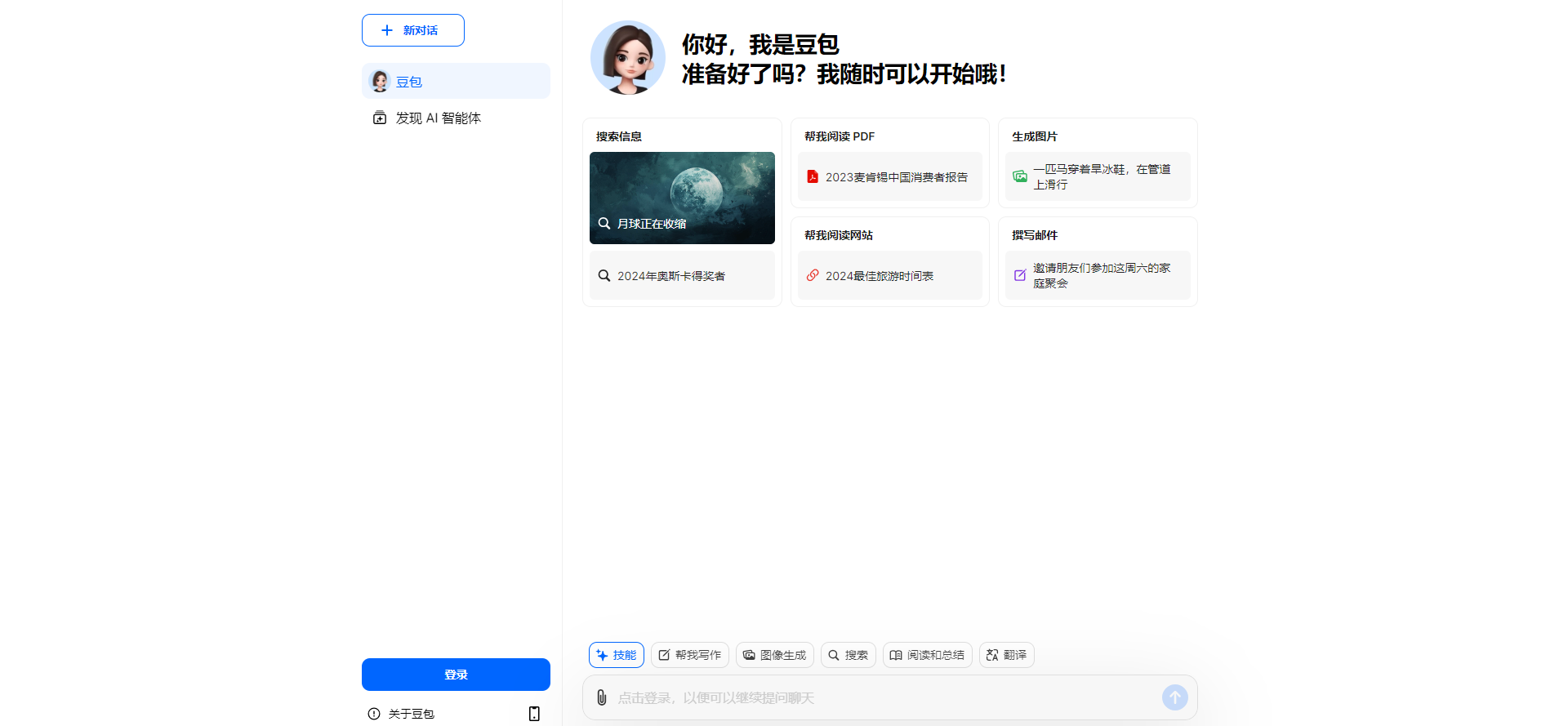Screen dimensions: 1568x726
Task: Open the 技能 skills button
Action: 617,655
